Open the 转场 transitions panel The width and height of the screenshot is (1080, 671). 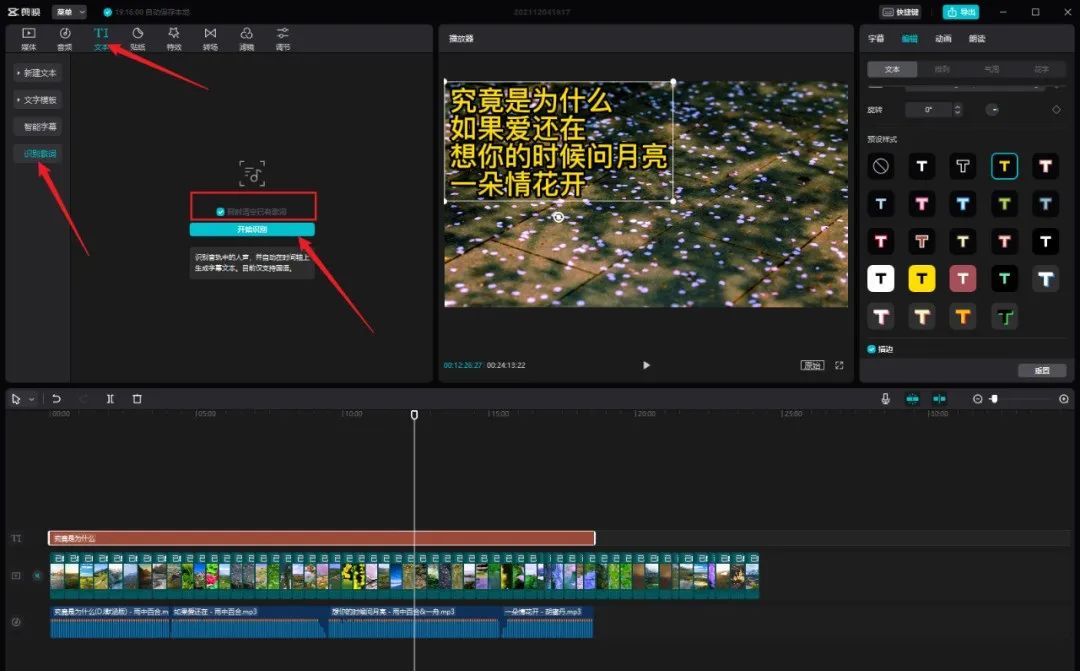click(210, 38)
